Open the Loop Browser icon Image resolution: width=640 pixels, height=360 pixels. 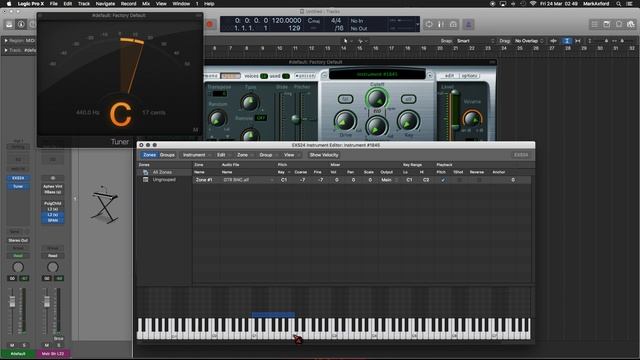(619, 24)
